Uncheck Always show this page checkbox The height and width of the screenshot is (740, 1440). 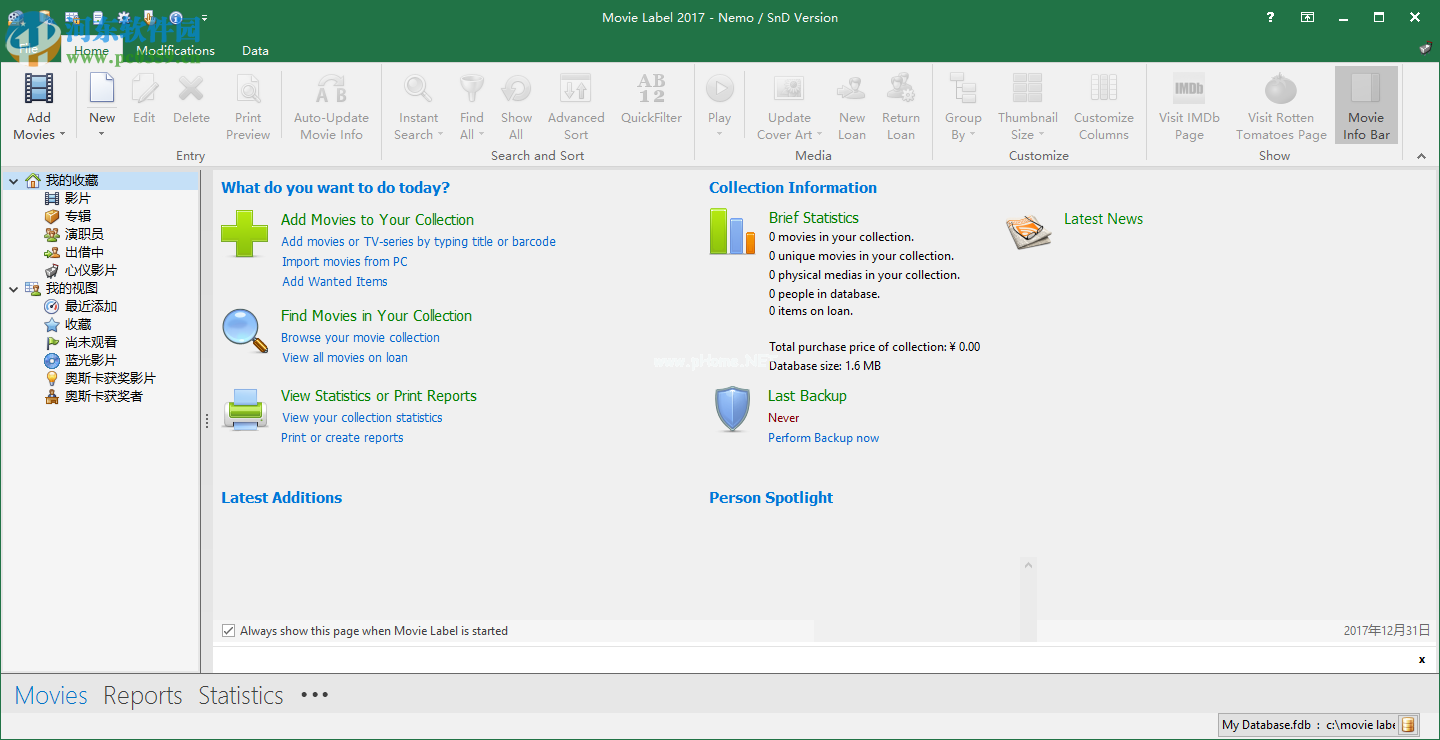pos(229,631)
